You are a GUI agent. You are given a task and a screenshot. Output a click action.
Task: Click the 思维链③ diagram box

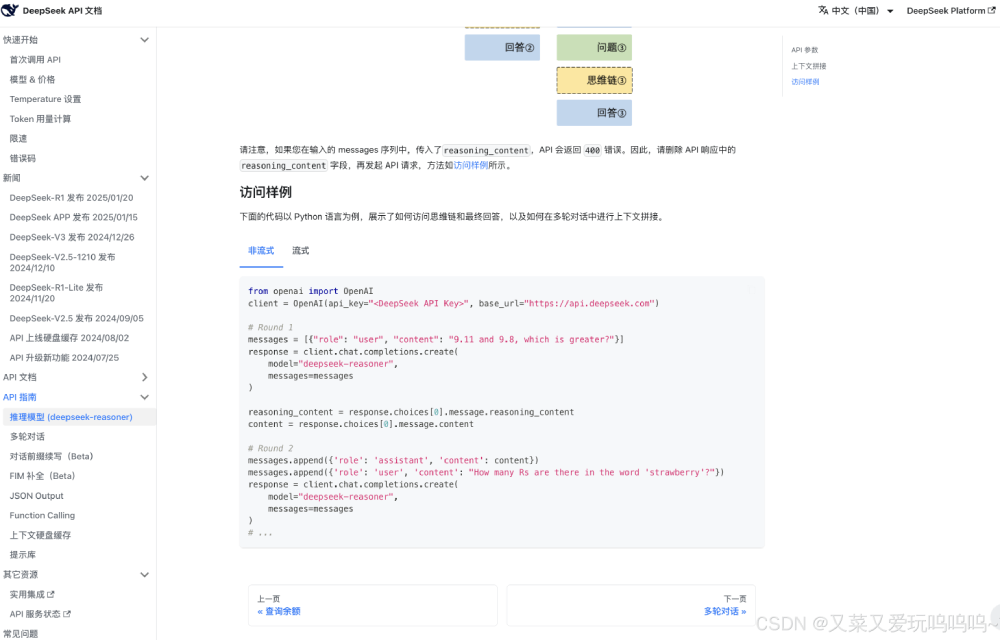[594, 80]
